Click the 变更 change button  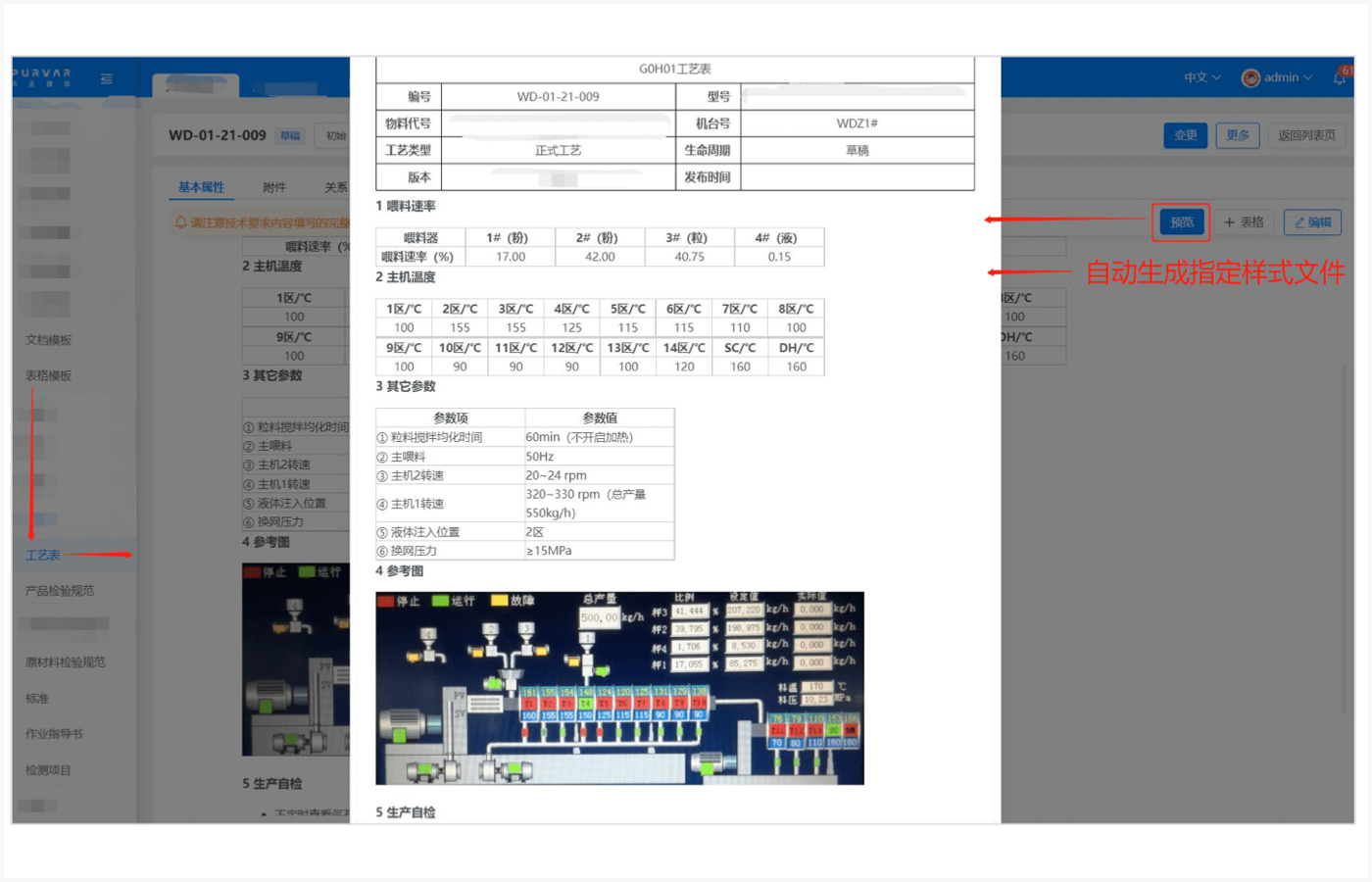coord(1186,135)
